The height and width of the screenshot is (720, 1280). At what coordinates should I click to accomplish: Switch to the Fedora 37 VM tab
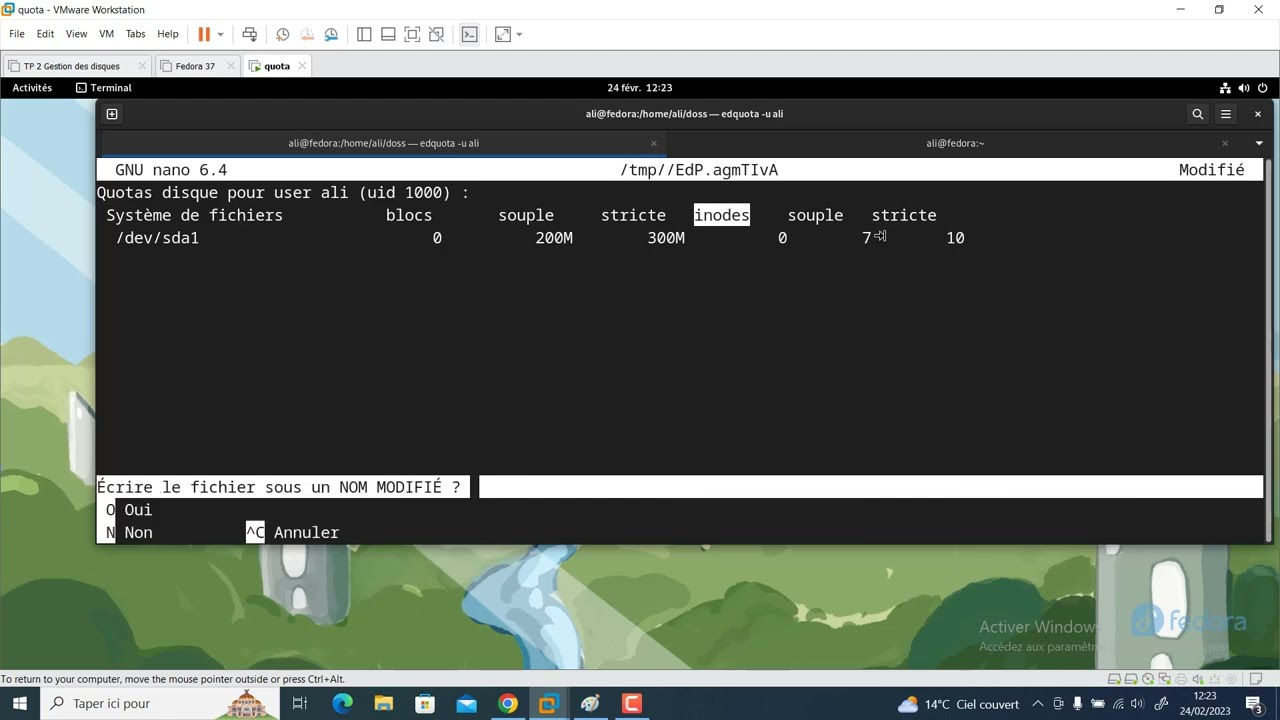(195, 66)
